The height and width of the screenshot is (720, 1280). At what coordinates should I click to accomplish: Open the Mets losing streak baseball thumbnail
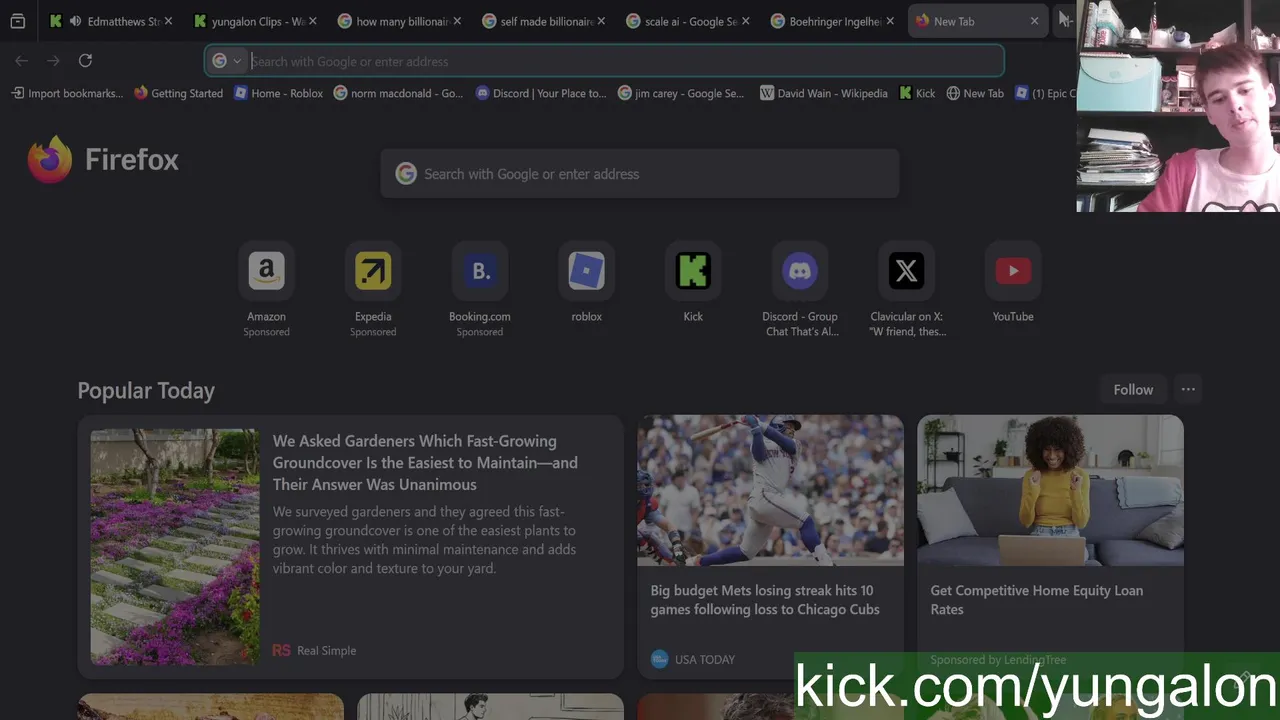770,491
